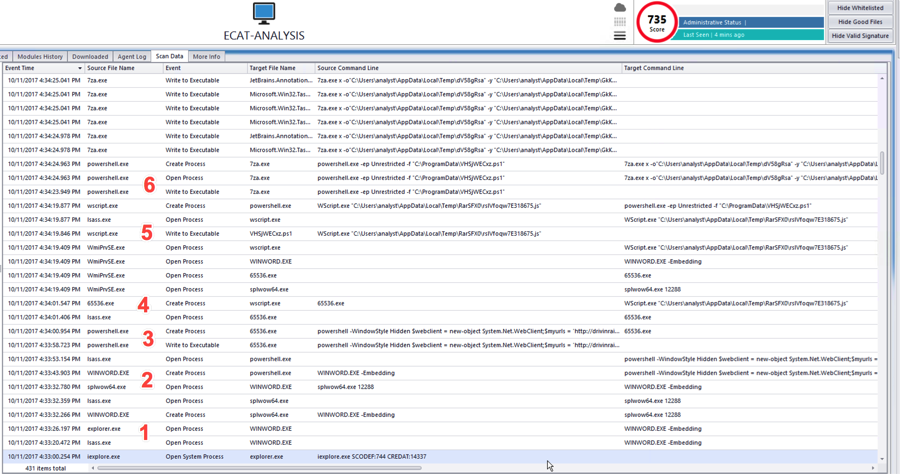900x474 pixels.
Task: Open the Event Time sort dropdown arrow
Action: pos(80,69)
